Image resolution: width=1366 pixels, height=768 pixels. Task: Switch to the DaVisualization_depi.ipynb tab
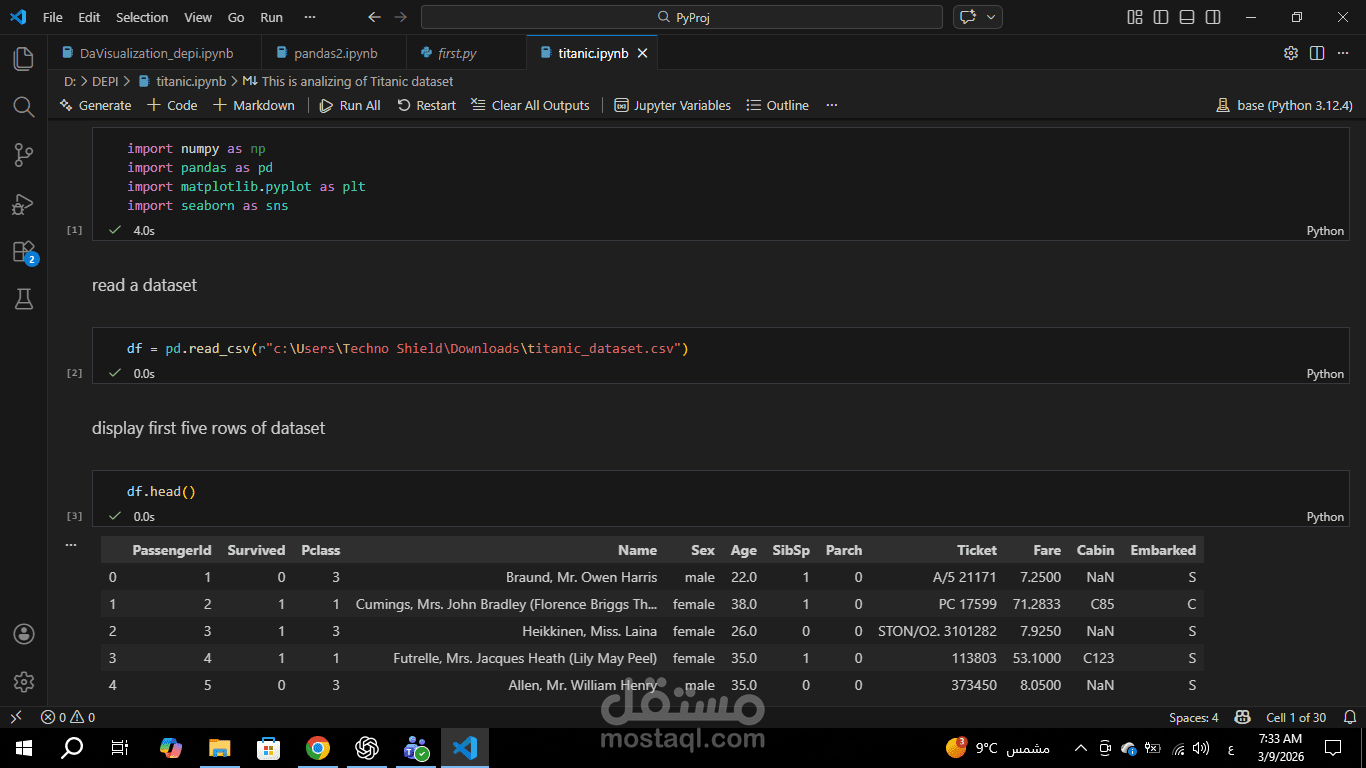pos(155,53)
